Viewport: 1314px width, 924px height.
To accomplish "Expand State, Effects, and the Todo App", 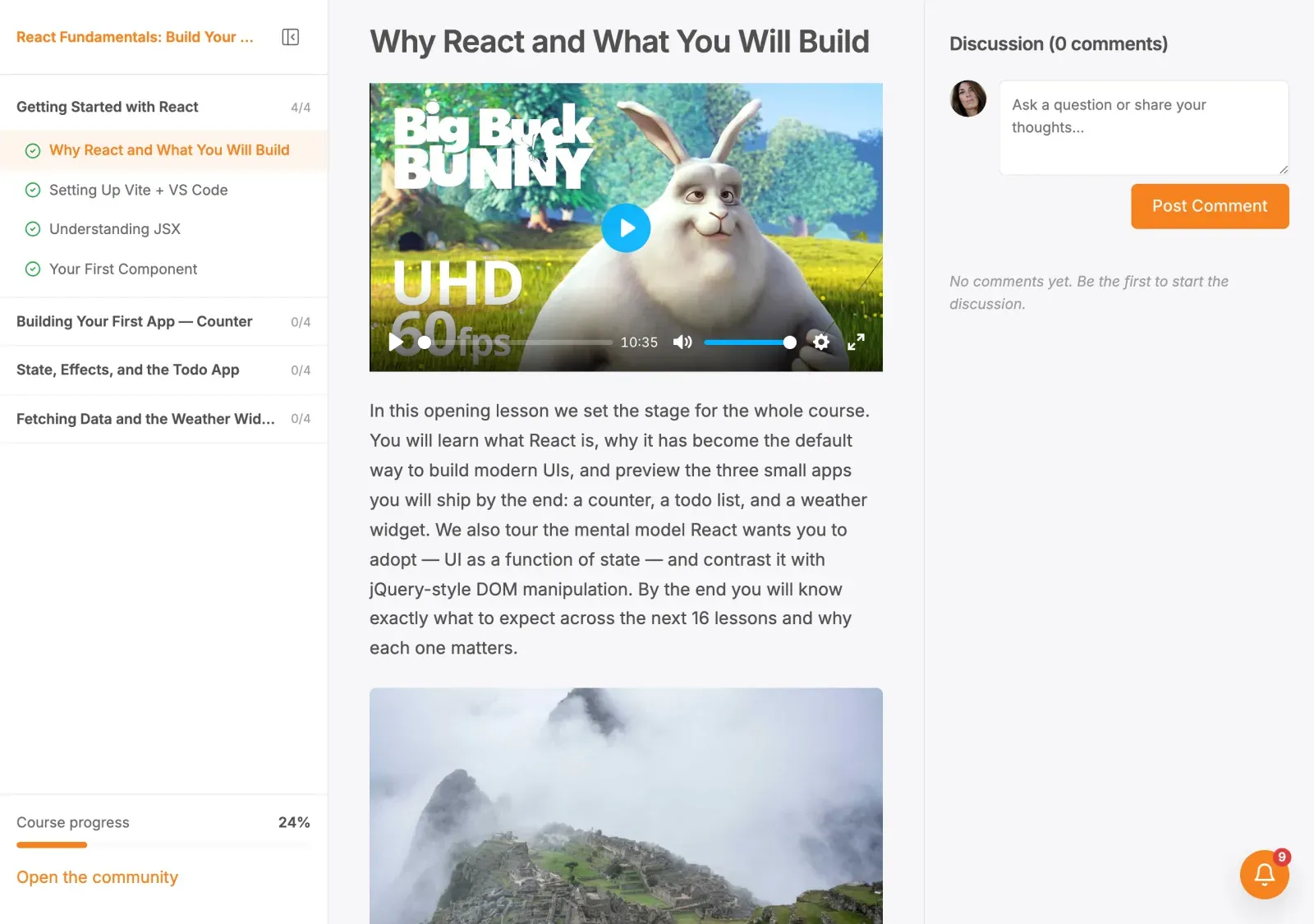I will (163, 370).
